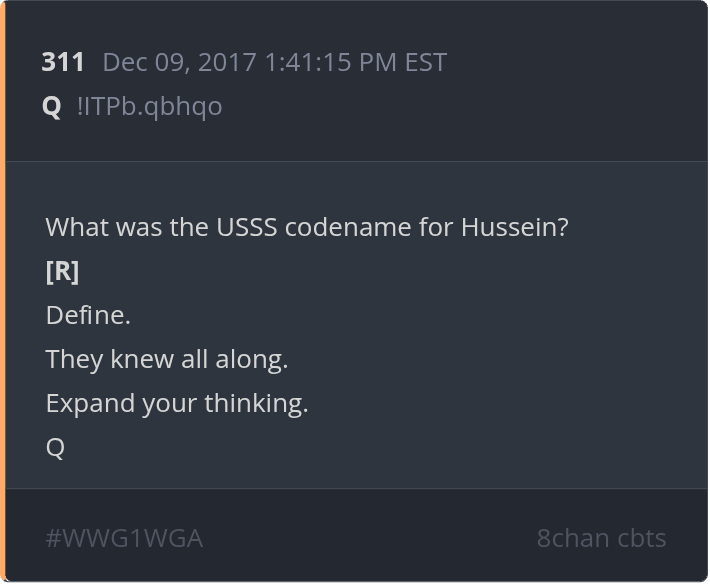
Task: Click the 1:41:15 PM time text
Action: (x=331, y=62)
